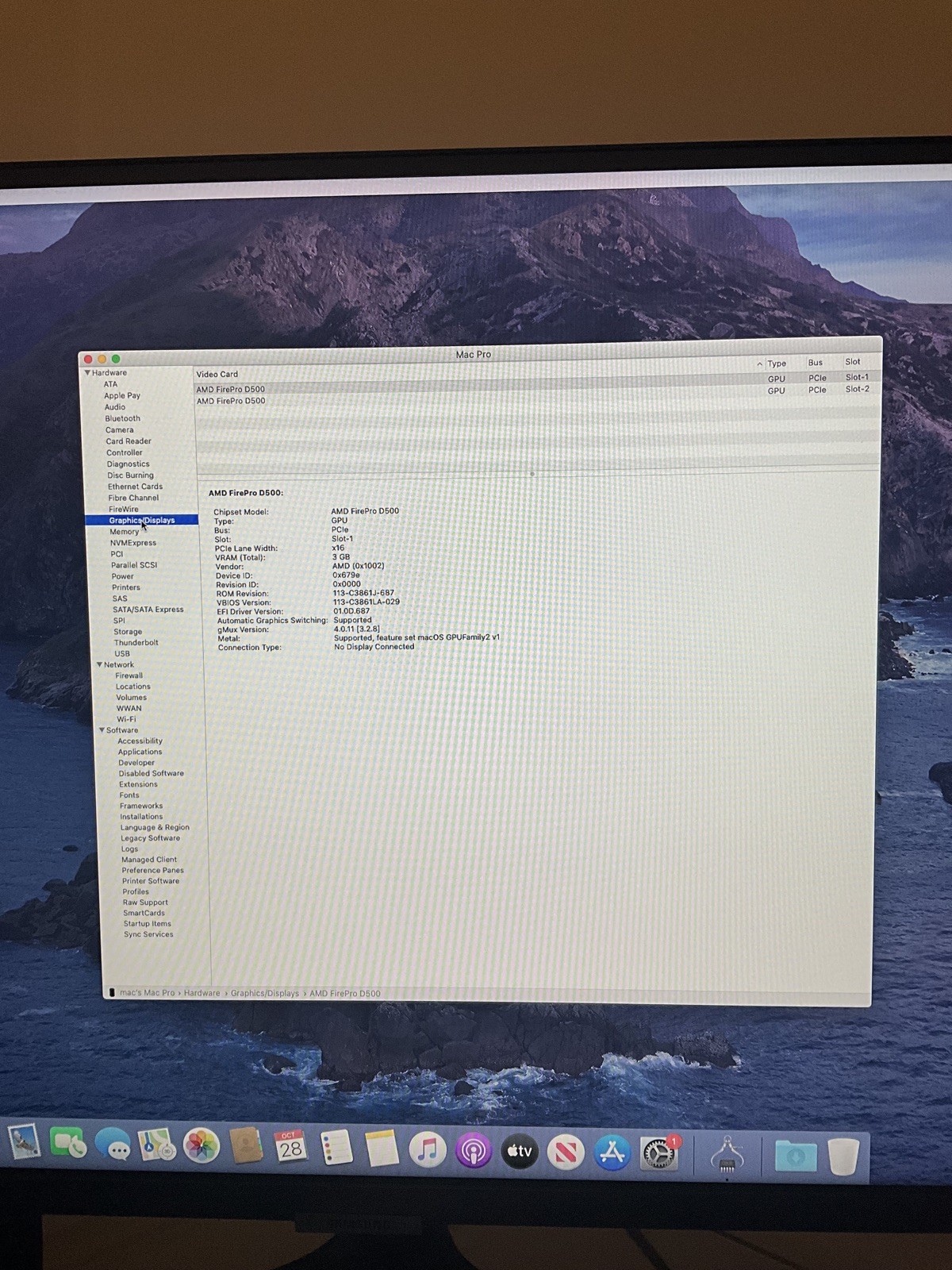Screen dimensions: 952x1270
Task: Select ATA in the sidebar
Action: tap(110, 384)
